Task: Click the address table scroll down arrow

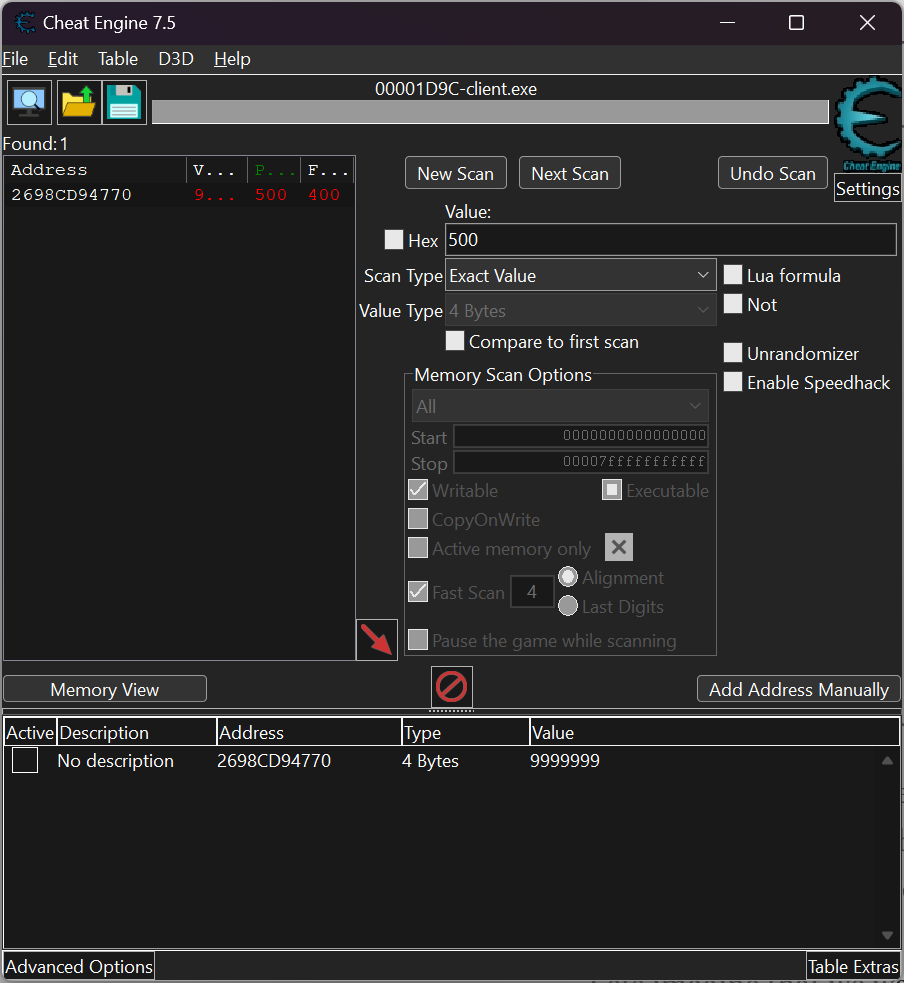Action: coord(887,935)
